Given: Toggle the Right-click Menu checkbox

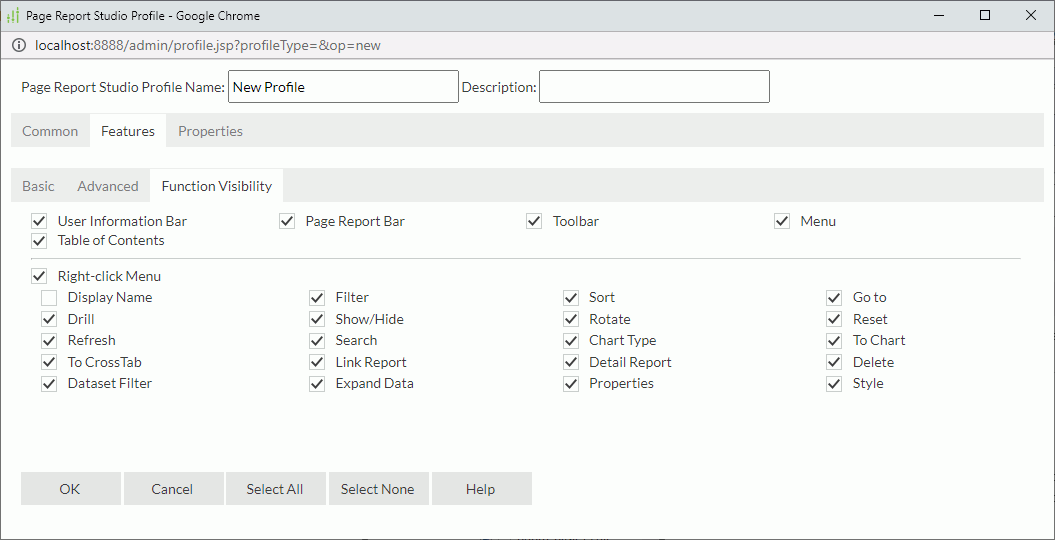Looking at the screenshot, I should pyautogui.click(x=39, y=277).
